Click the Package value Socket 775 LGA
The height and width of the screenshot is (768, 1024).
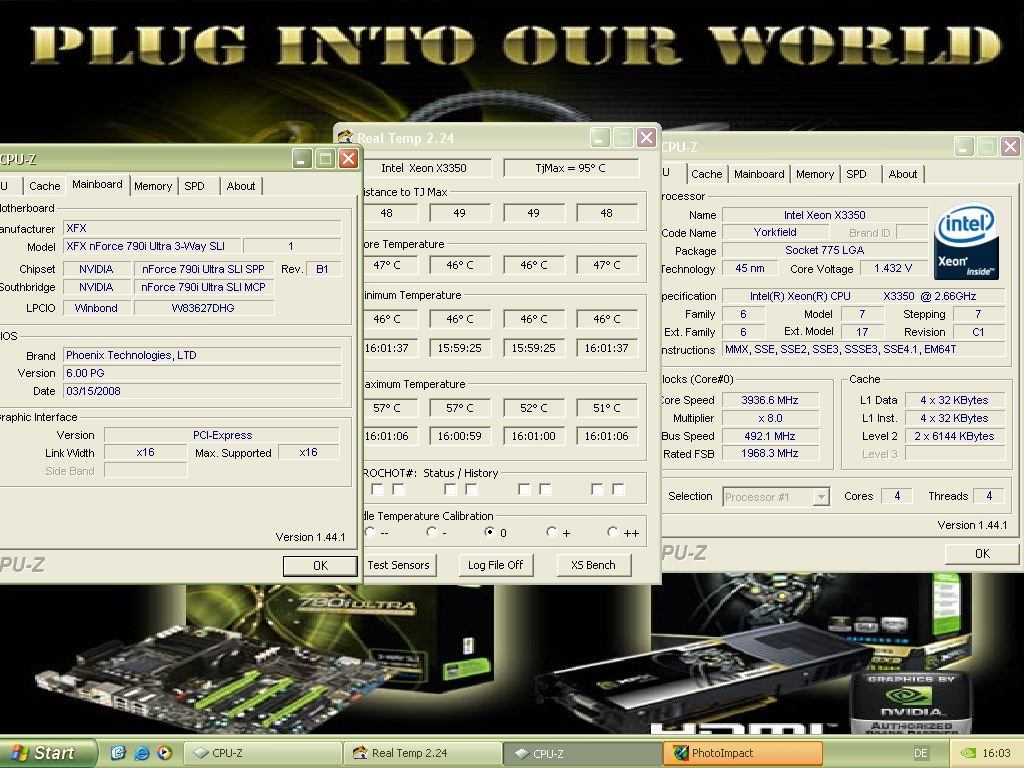(824, 250)
